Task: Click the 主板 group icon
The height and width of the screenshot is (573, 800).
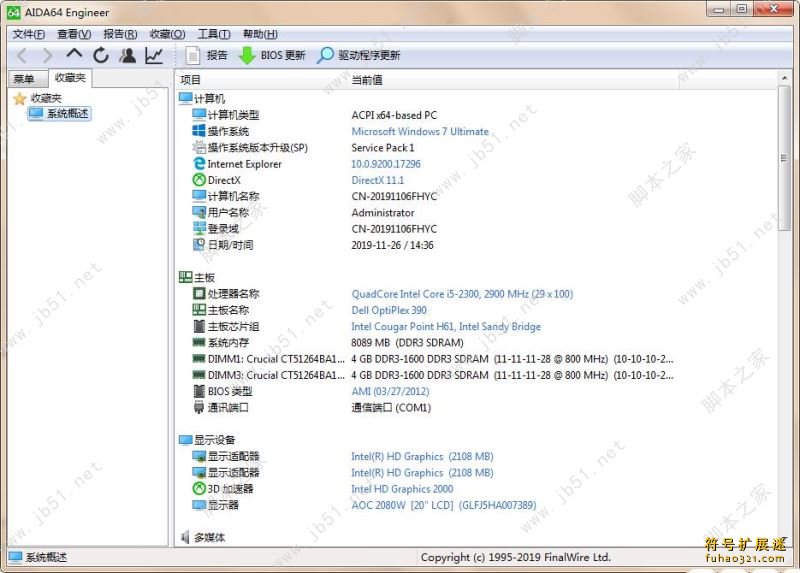Action: (x=185, y=277)
